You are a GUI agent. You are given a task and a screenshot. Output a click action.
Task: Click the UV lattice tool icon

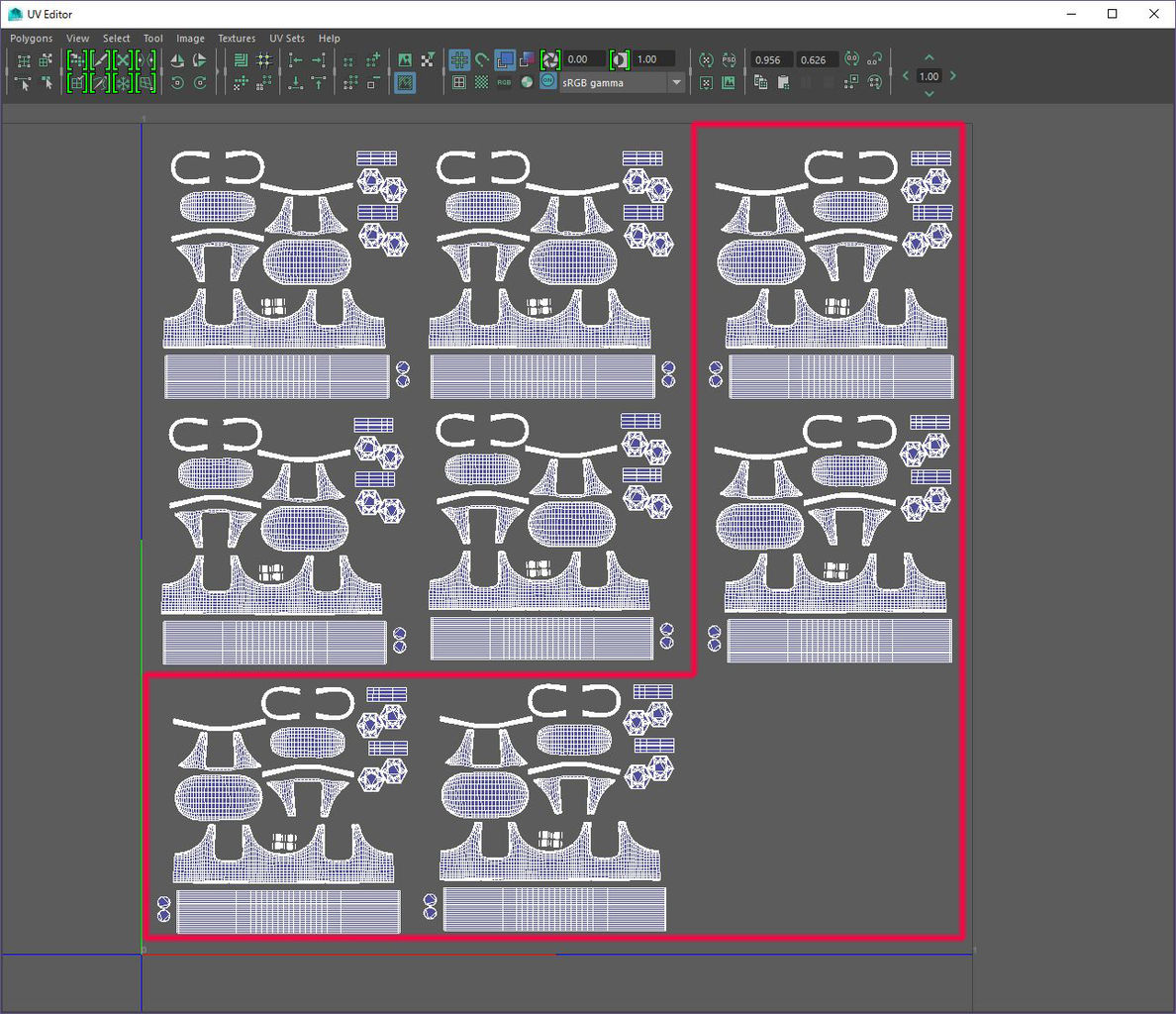click(x=24, y=60)
